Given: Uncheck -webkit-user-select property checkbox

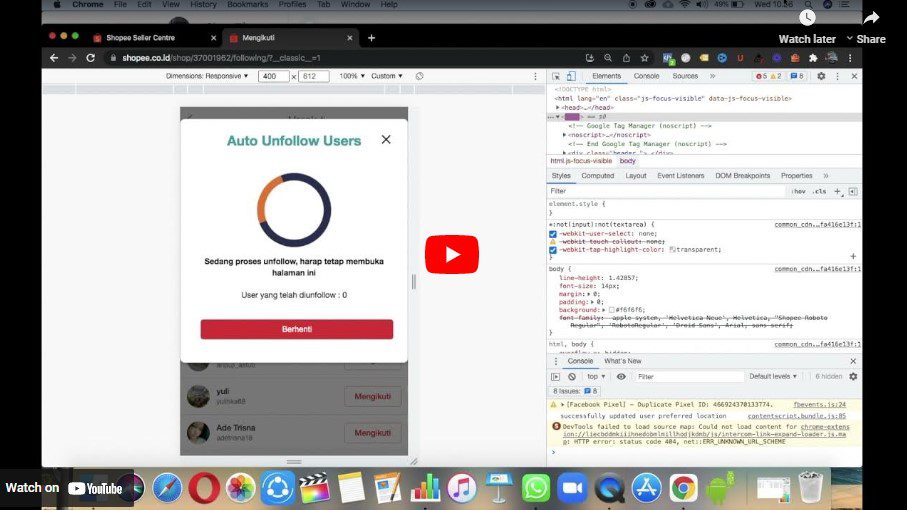Looking at the screenshot, I should click(552, 234).
